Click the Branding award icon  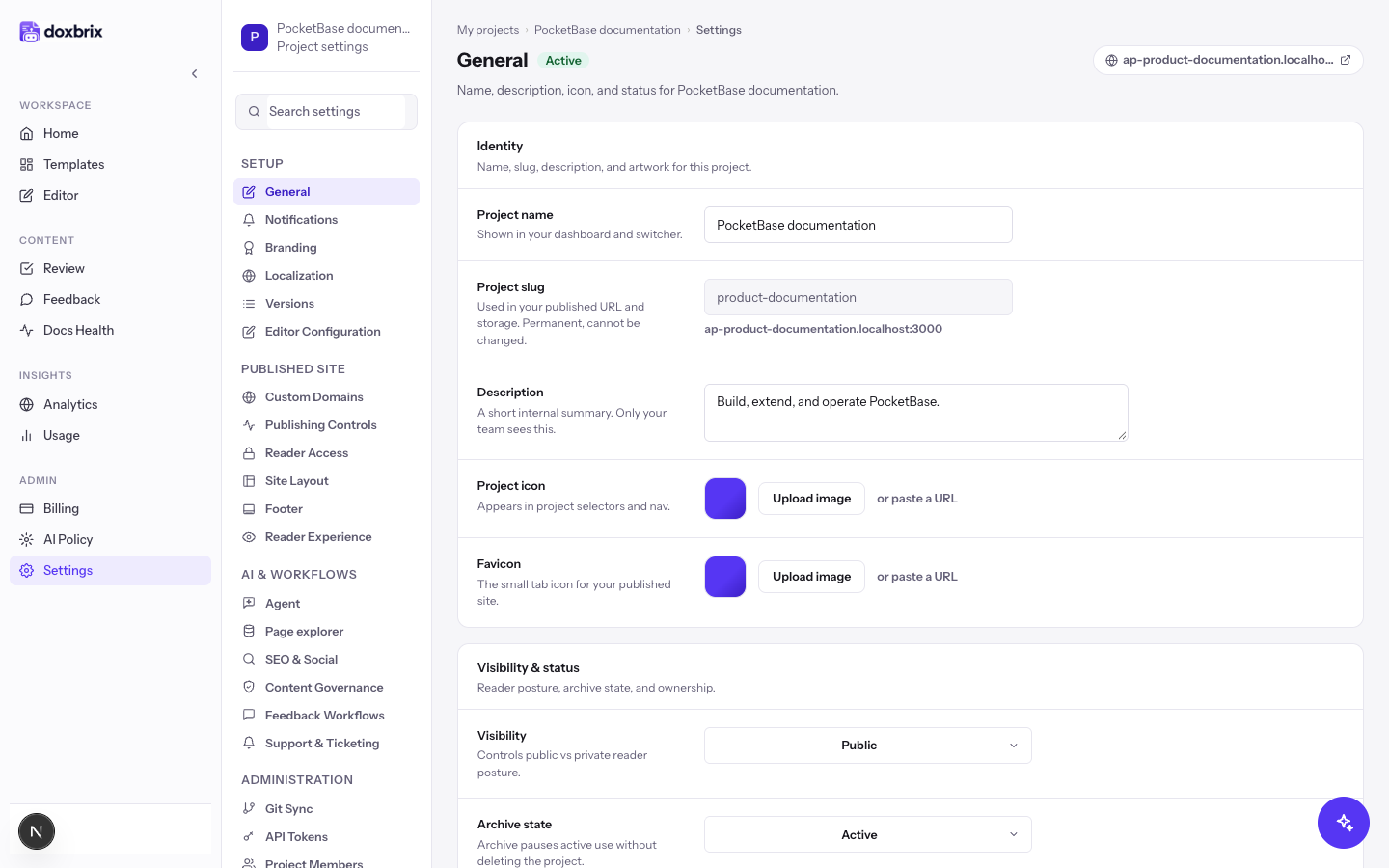coord(249,248)
